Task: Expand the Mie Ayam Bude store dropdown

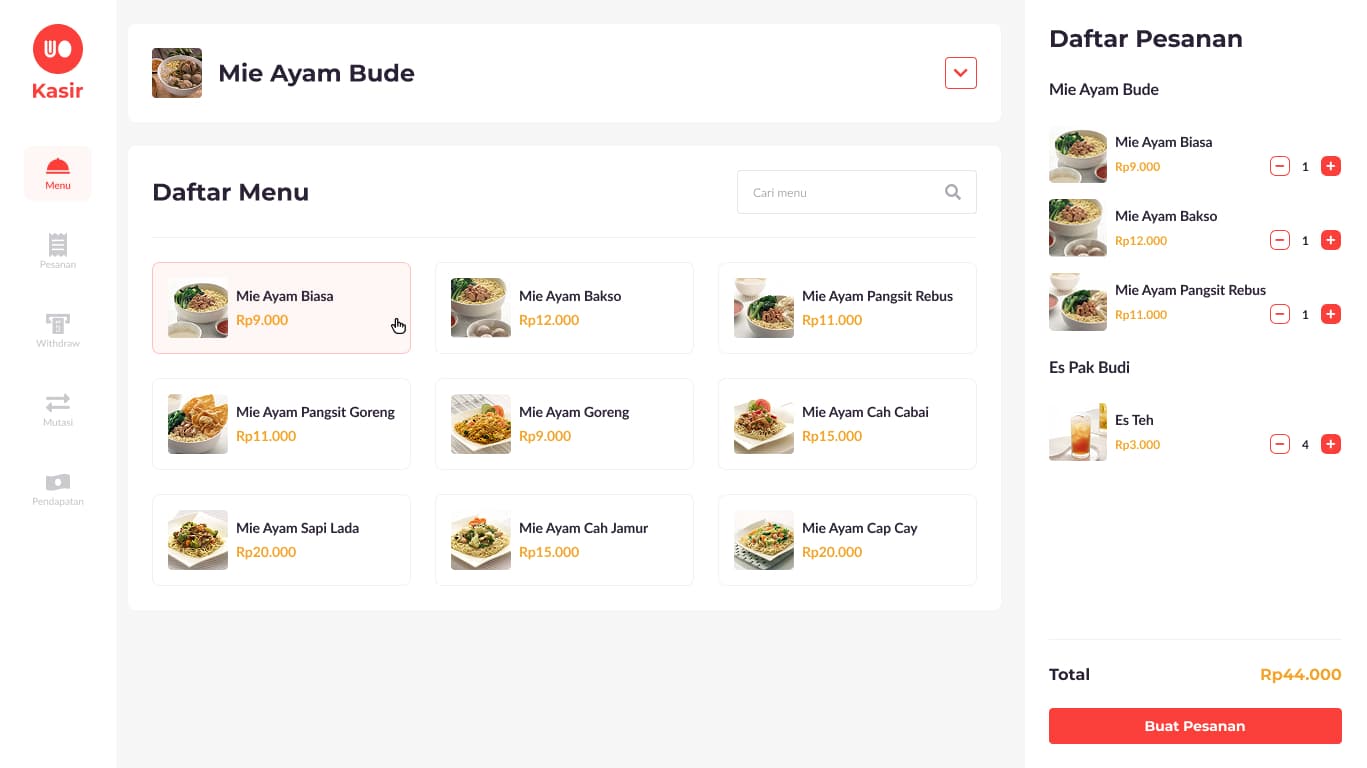Action: point(961,73)
